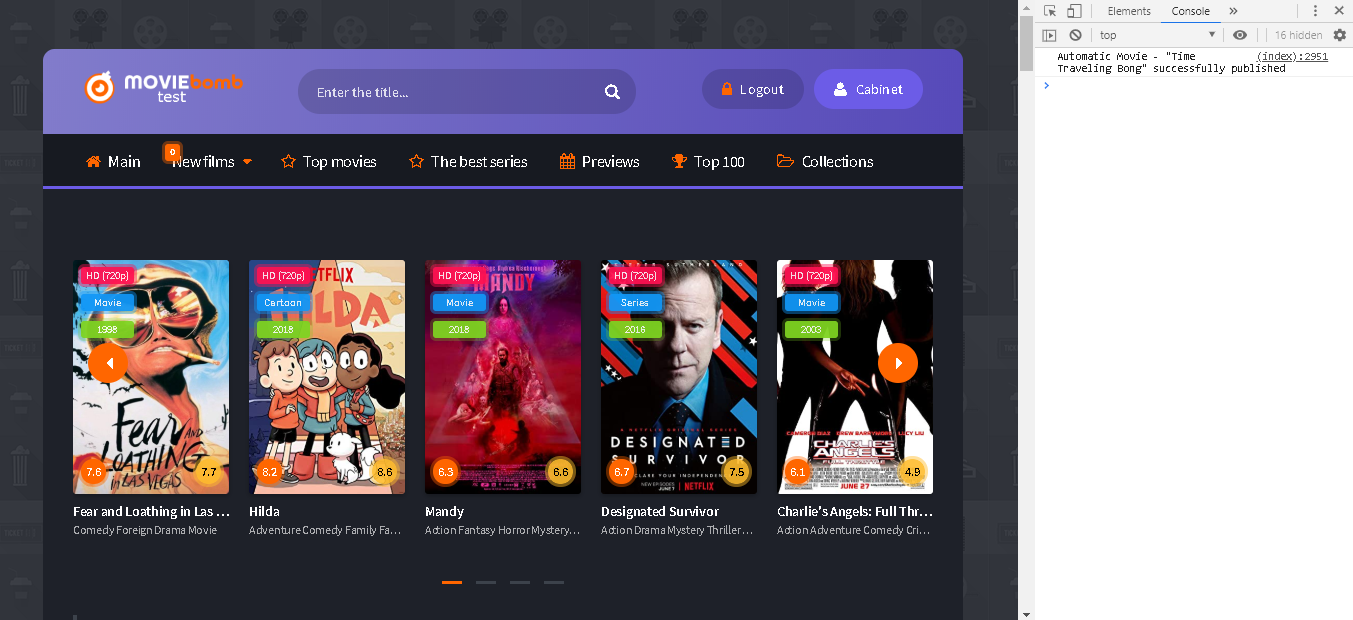Expand the New films dropdown
1353x620 pixels.
(211, 161)
